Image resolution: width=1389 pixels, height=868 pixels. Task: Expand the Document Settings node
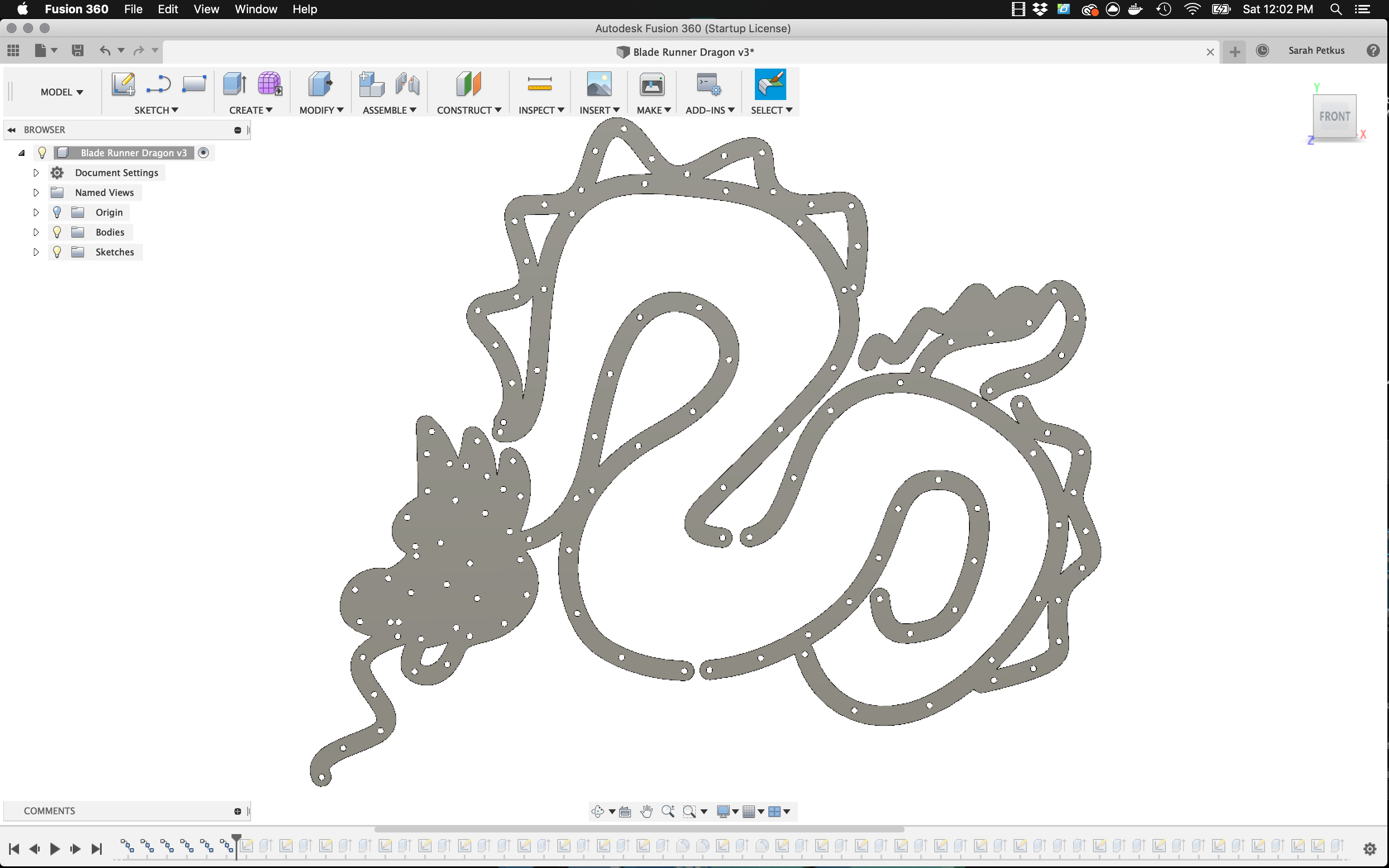pyautogui.click(x=36, y=173)
